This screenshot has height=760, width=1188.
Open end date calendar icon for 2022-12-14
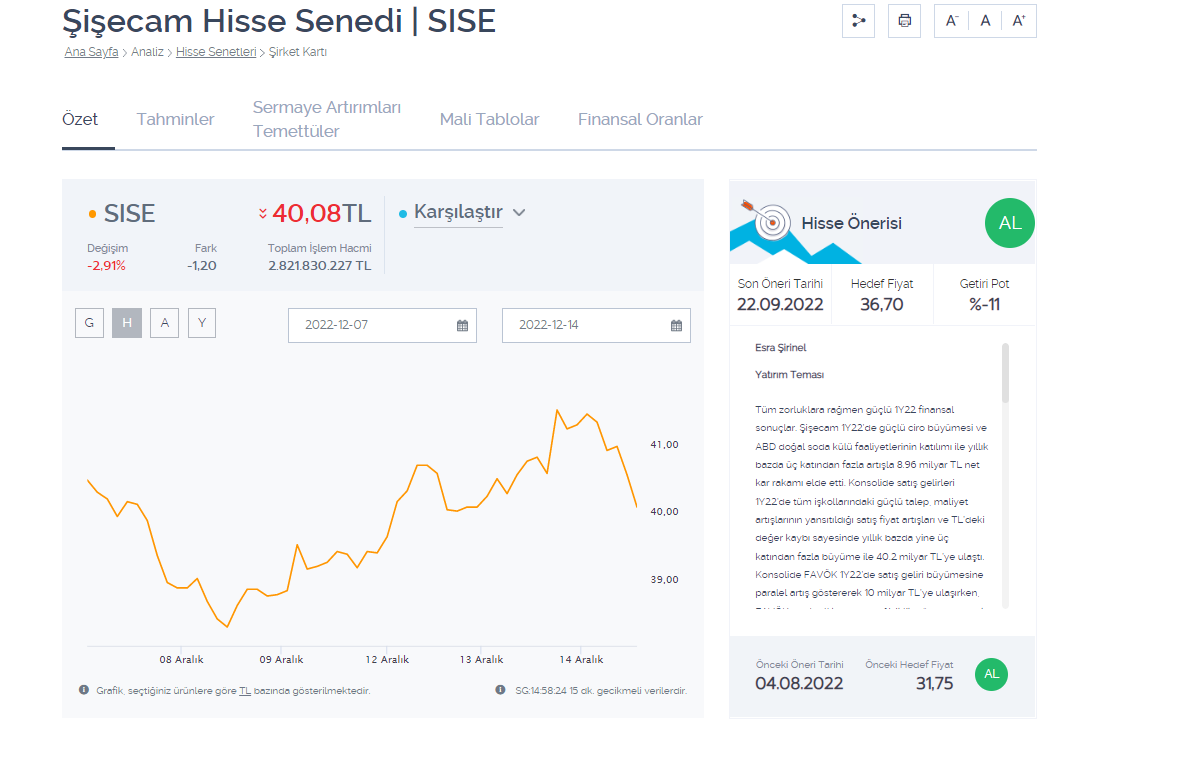pos(677,326)
